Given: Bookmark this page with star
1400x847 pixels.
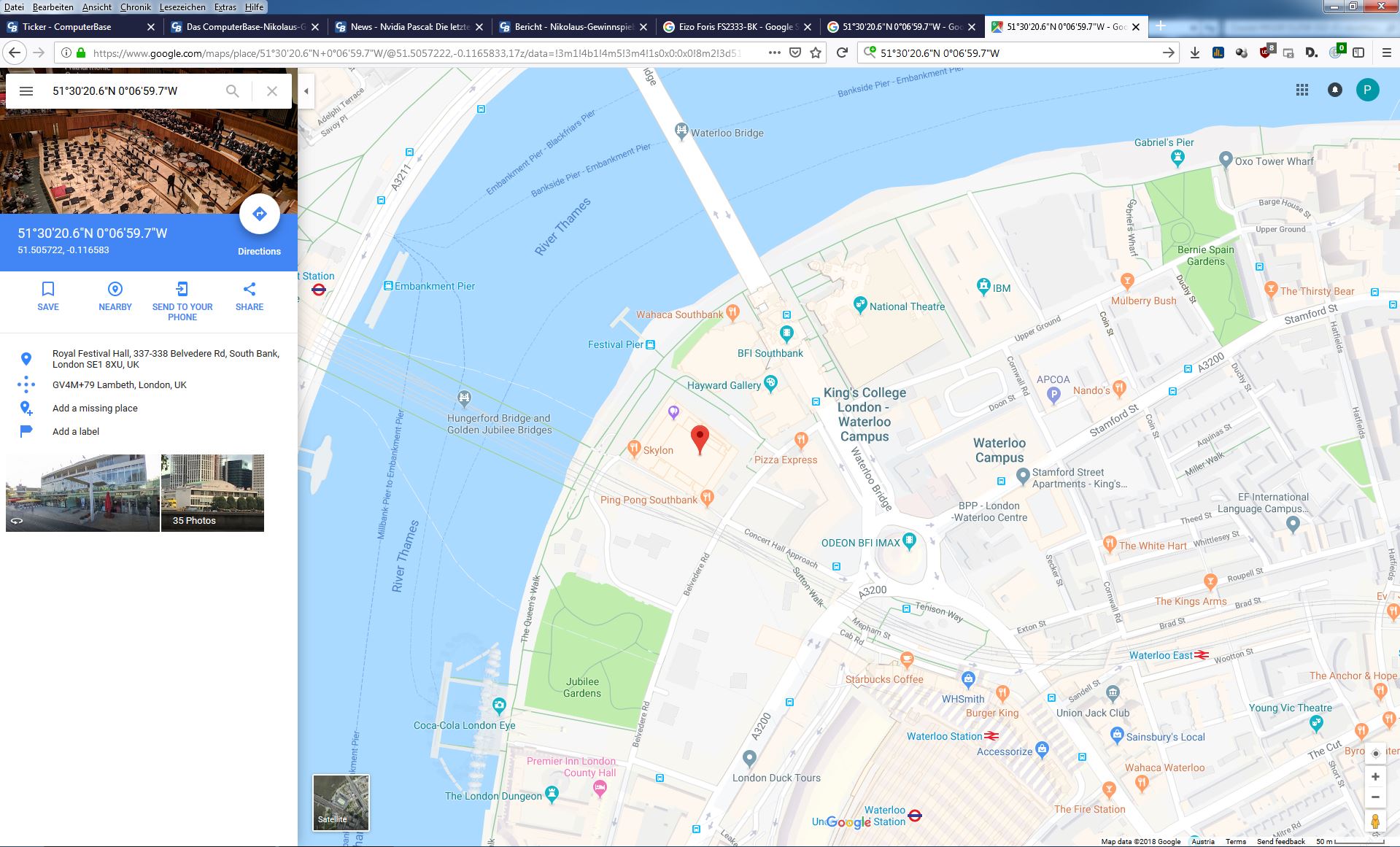Looking at the screenshot, I should [816, 53].
